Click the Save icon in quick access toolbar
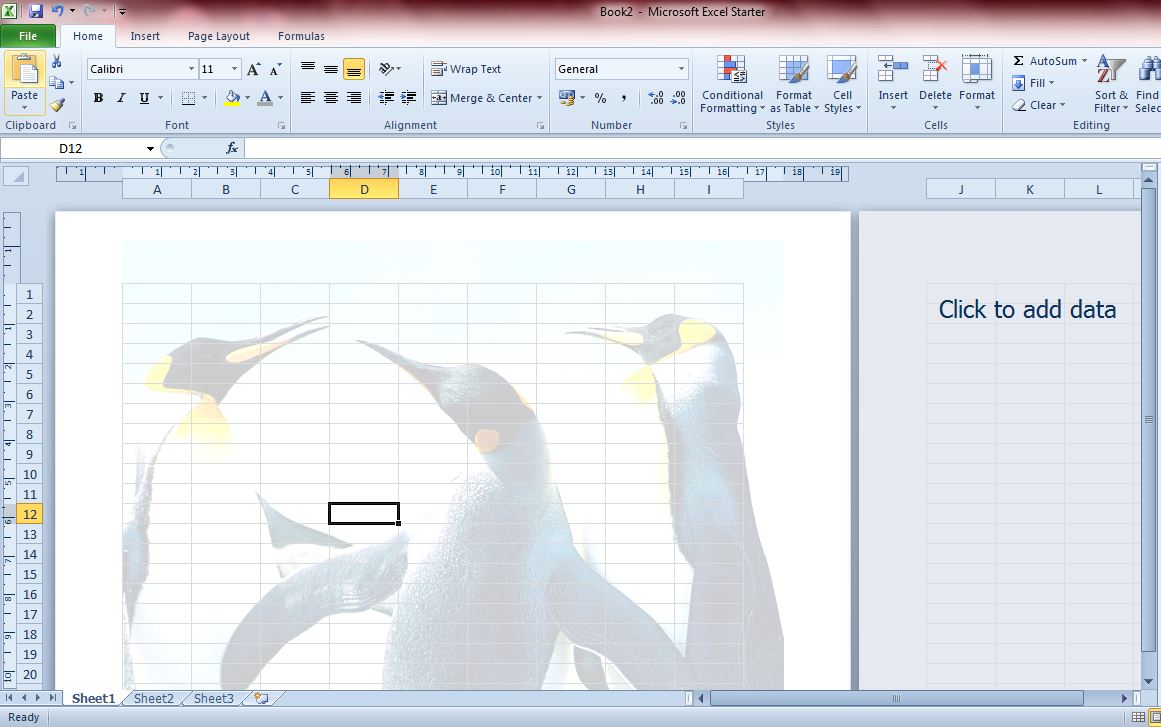Image resolution: width=1161 pixels, height=727 pixels. [x=36, y=11]
